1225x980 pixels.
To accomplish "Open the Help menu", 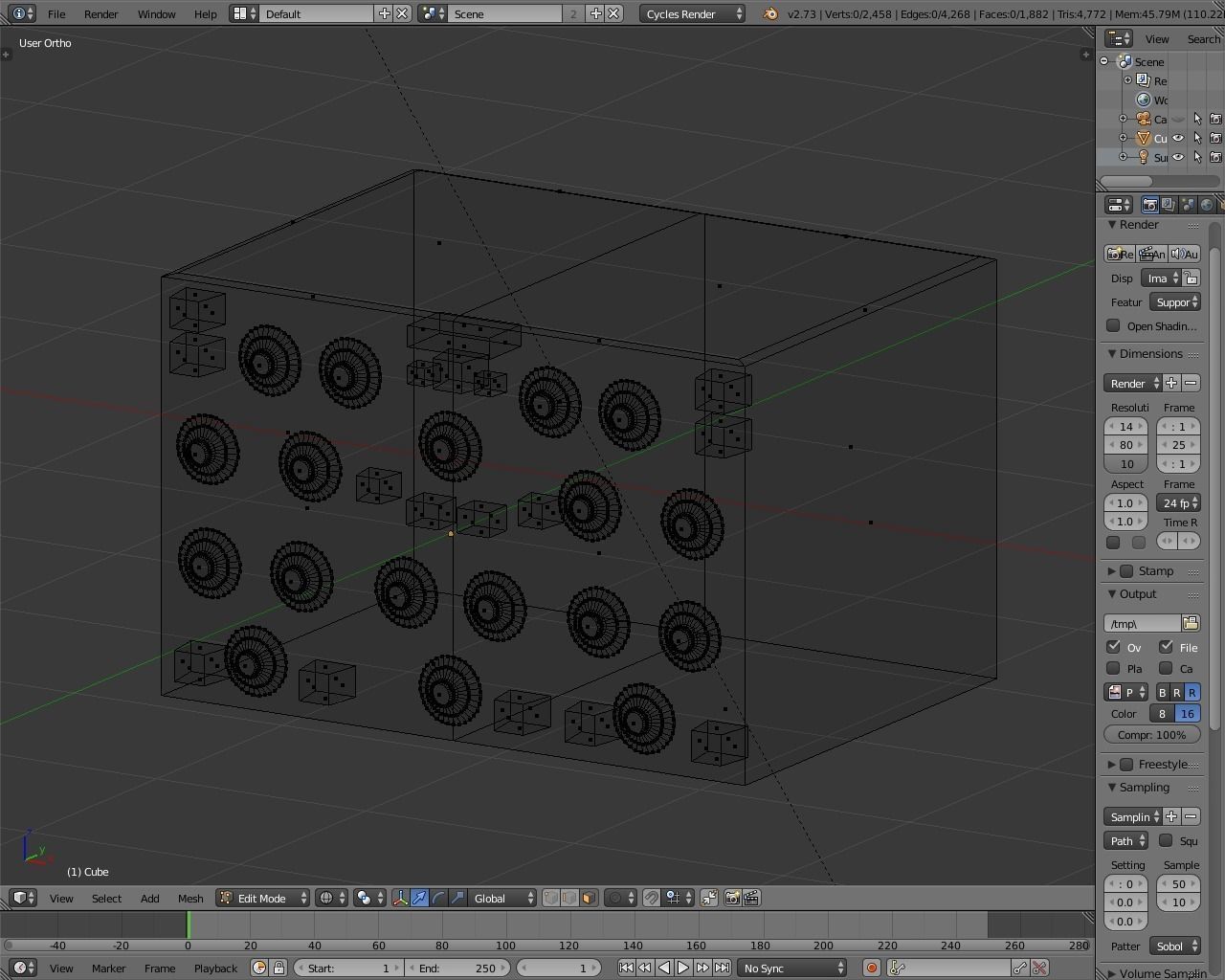I will 205,13.
